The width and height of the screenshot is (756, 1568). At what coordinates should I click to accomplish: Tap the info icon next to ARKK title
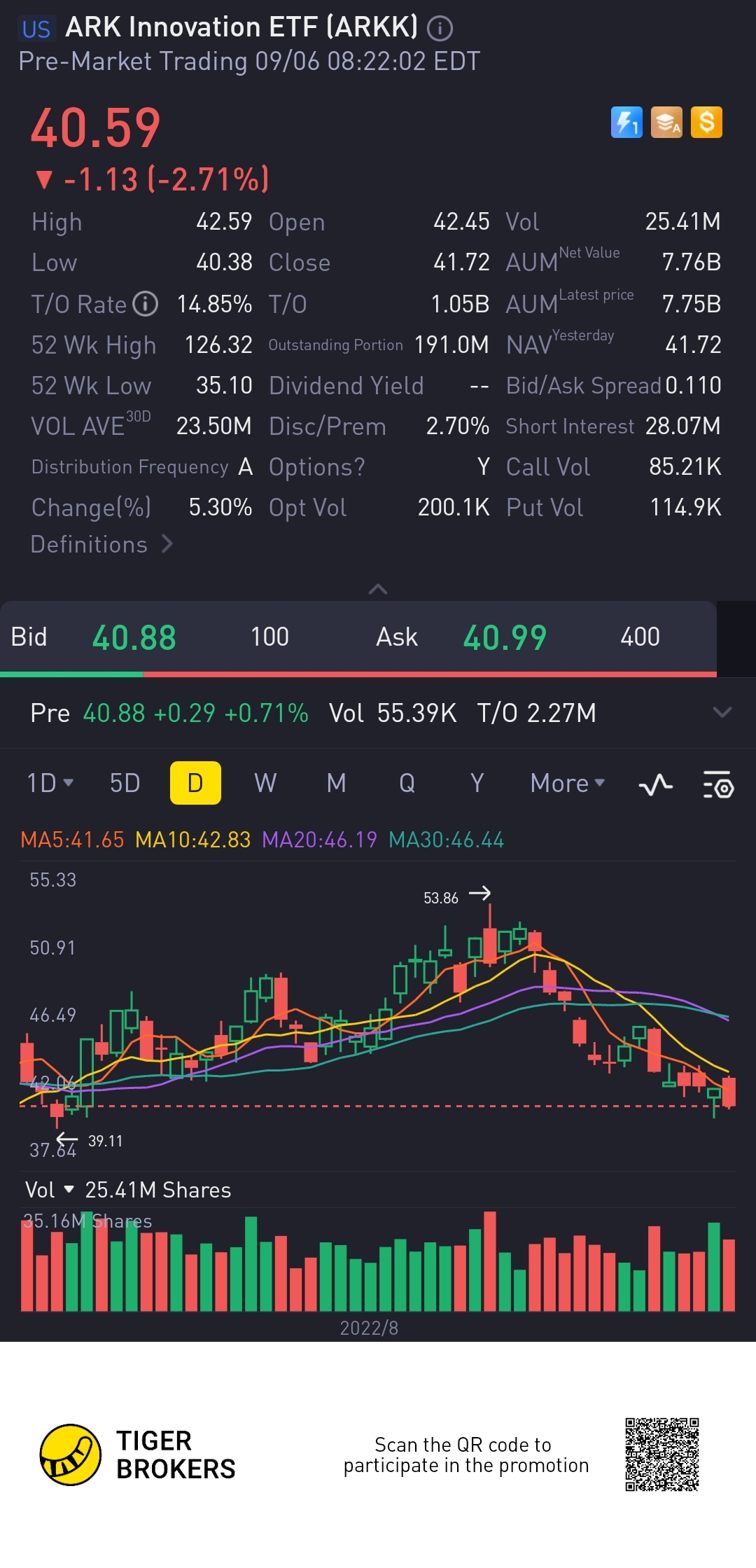[x=440, y=29]
